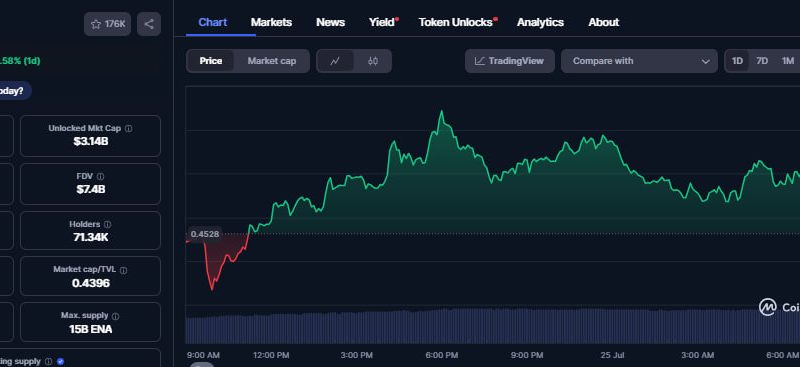
Task: Click the 3:00 AM axis label
Action: pyautogui.click(x=697, y=355)
